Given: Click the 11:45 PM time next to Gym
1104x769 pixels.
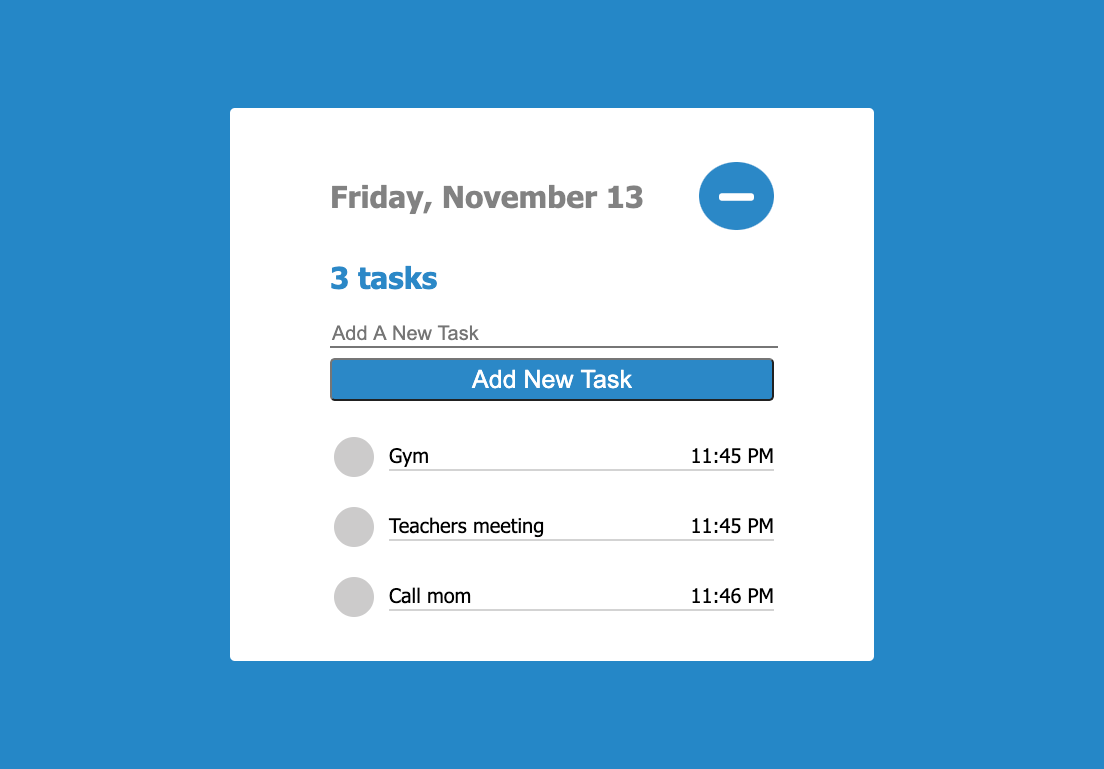Looking at the screenshot, I should [x=730, y=456].
